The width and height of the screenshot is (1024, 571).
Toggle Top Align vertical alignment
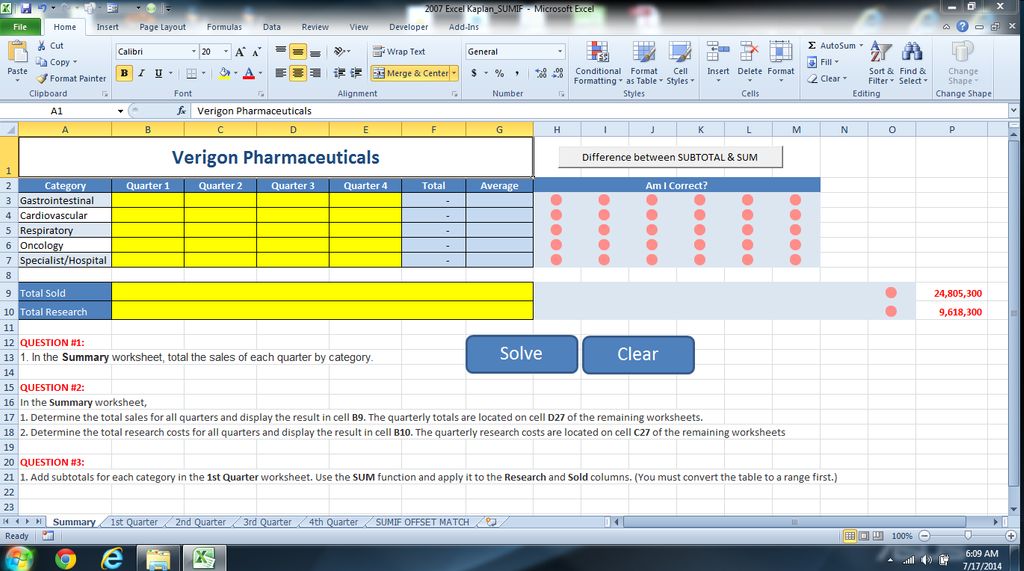tap(281, 52)
